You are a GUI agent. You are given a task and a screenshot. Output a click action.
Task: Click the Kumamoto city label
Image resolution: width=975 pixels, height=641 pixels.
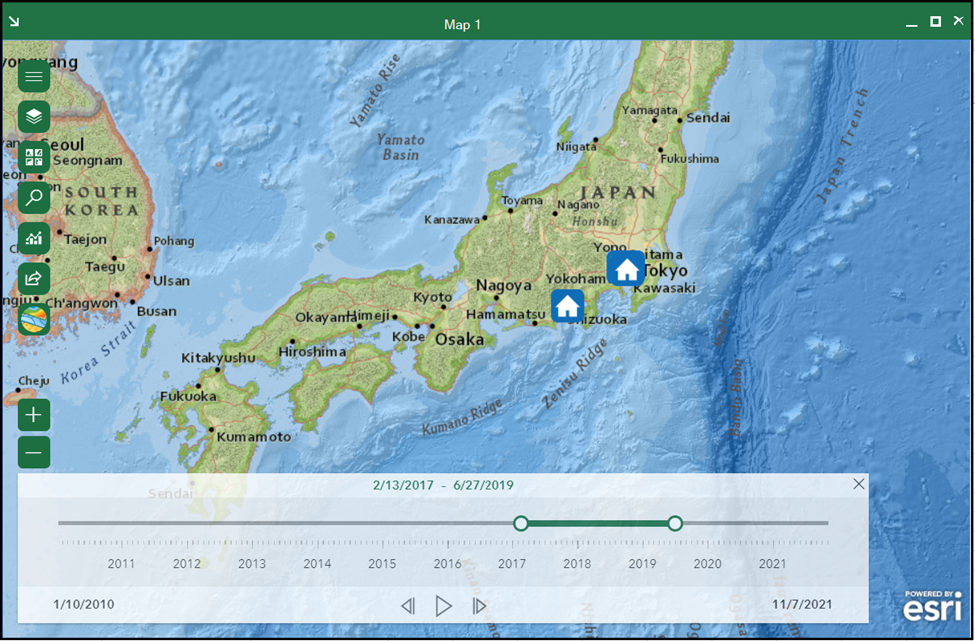tap(254, 436)
